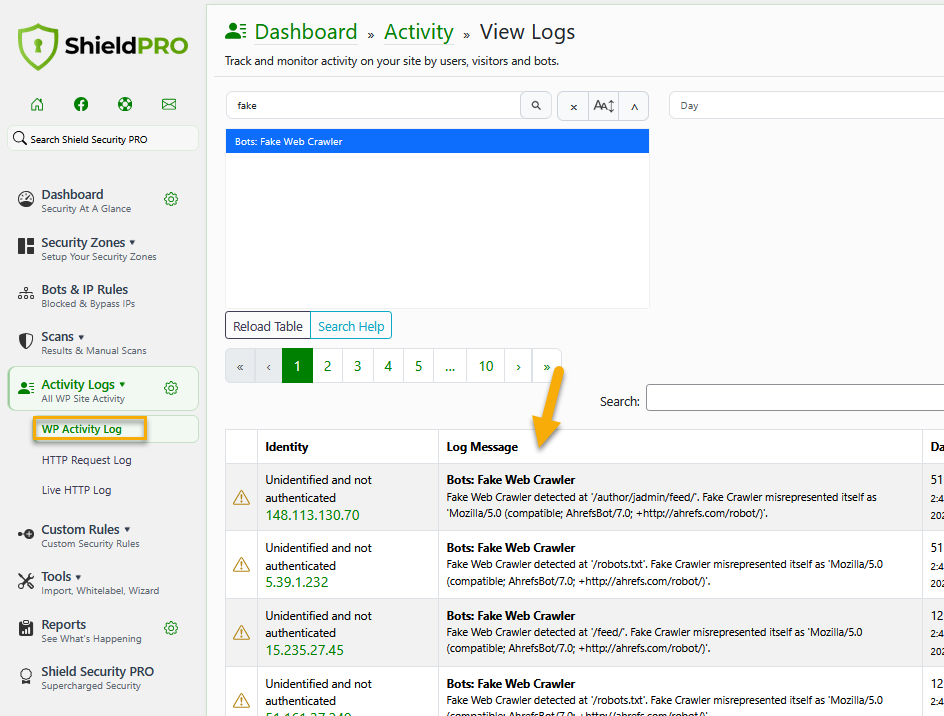Clear the filter with the X icon
The width and height of the screenshot is (944, 716).
click(x=573, y=105)
